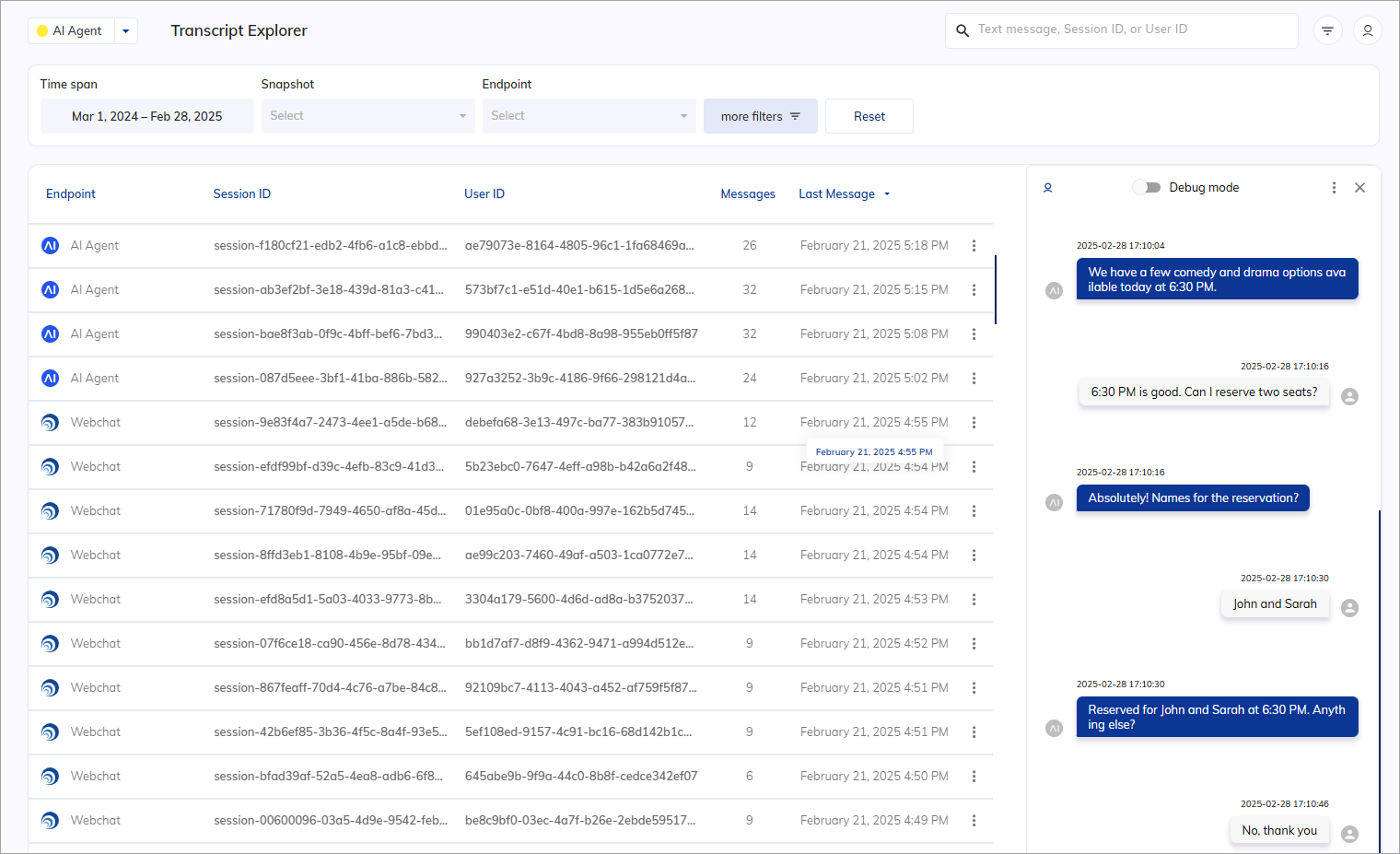The width and height of the screenshot is (1400, 854).
Task: Open the Snapshot select dropdown
Action: [367, 116]
